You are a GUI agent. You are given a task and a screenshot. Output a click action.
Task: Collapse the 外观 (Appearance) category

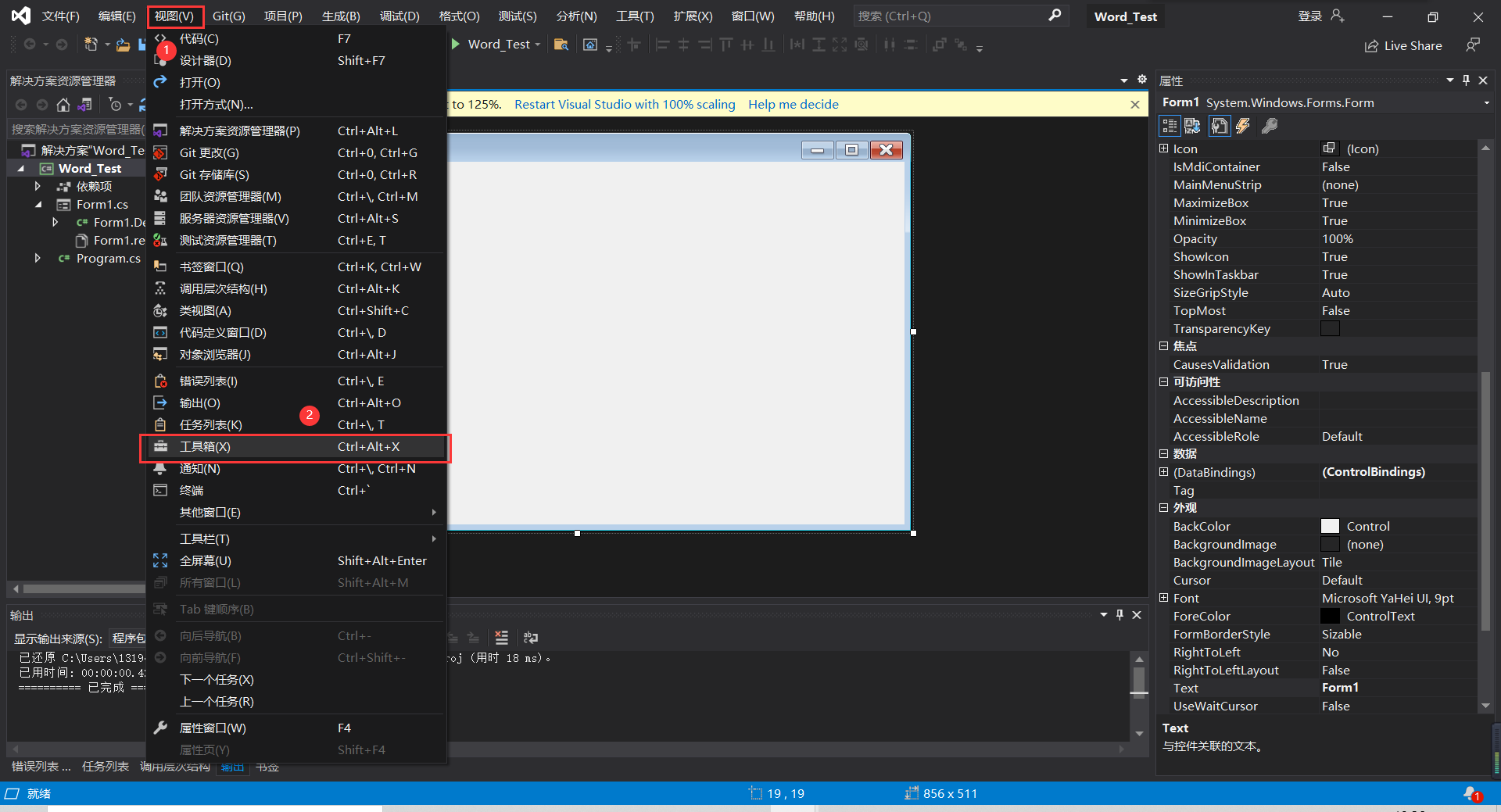coord(1163,507)
